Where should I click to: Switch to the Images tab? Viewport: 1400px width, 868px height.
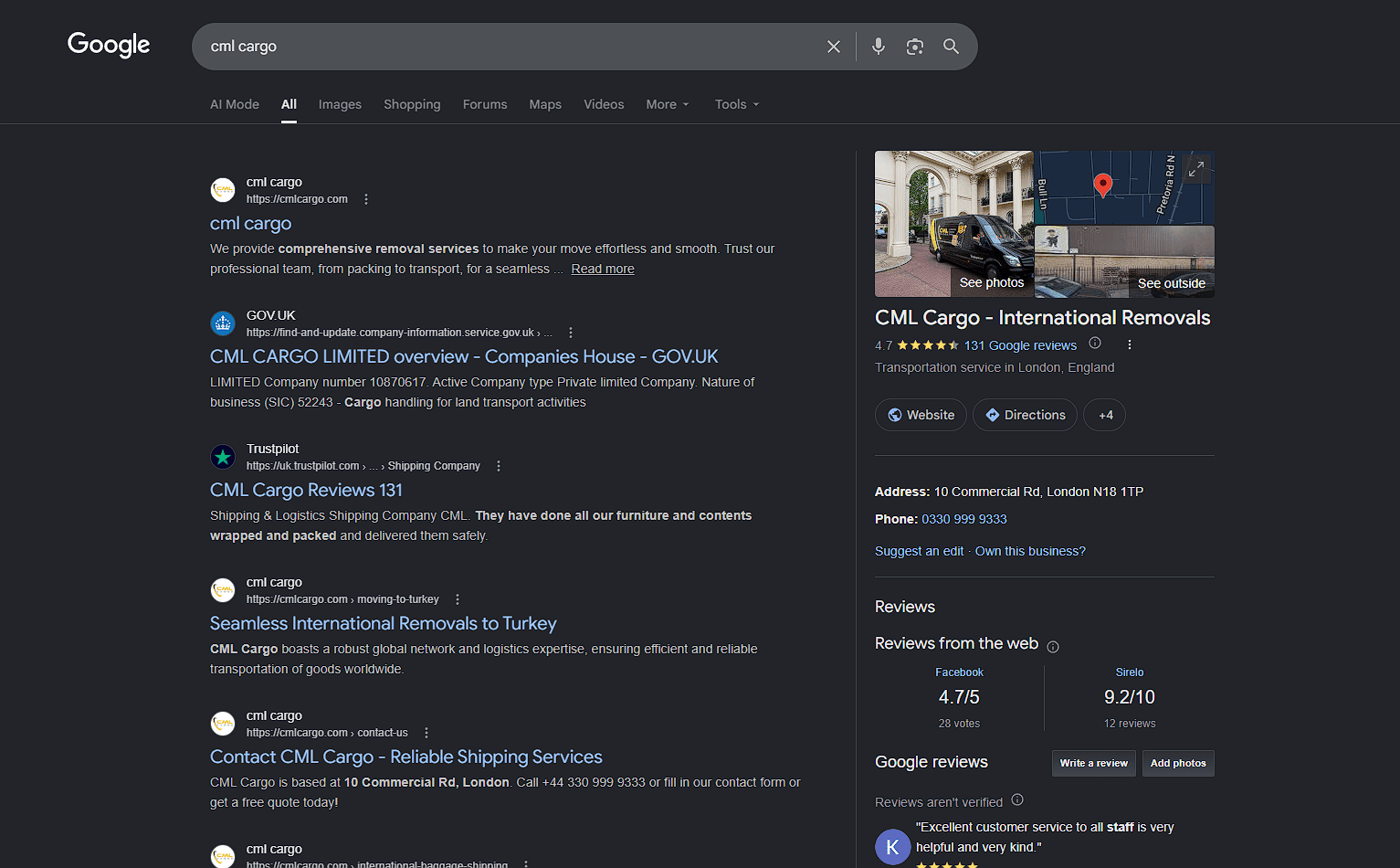click(340, 104)
